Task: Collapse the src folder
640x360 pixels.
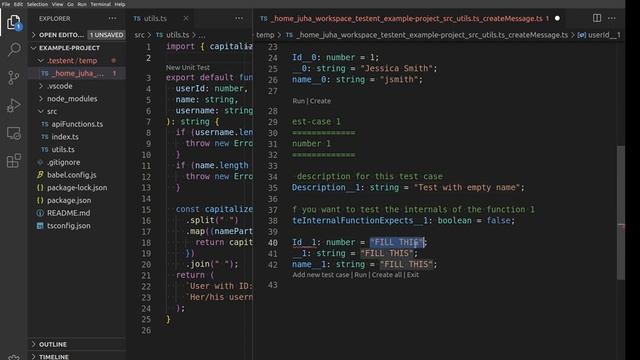Action: pos(52,111)
